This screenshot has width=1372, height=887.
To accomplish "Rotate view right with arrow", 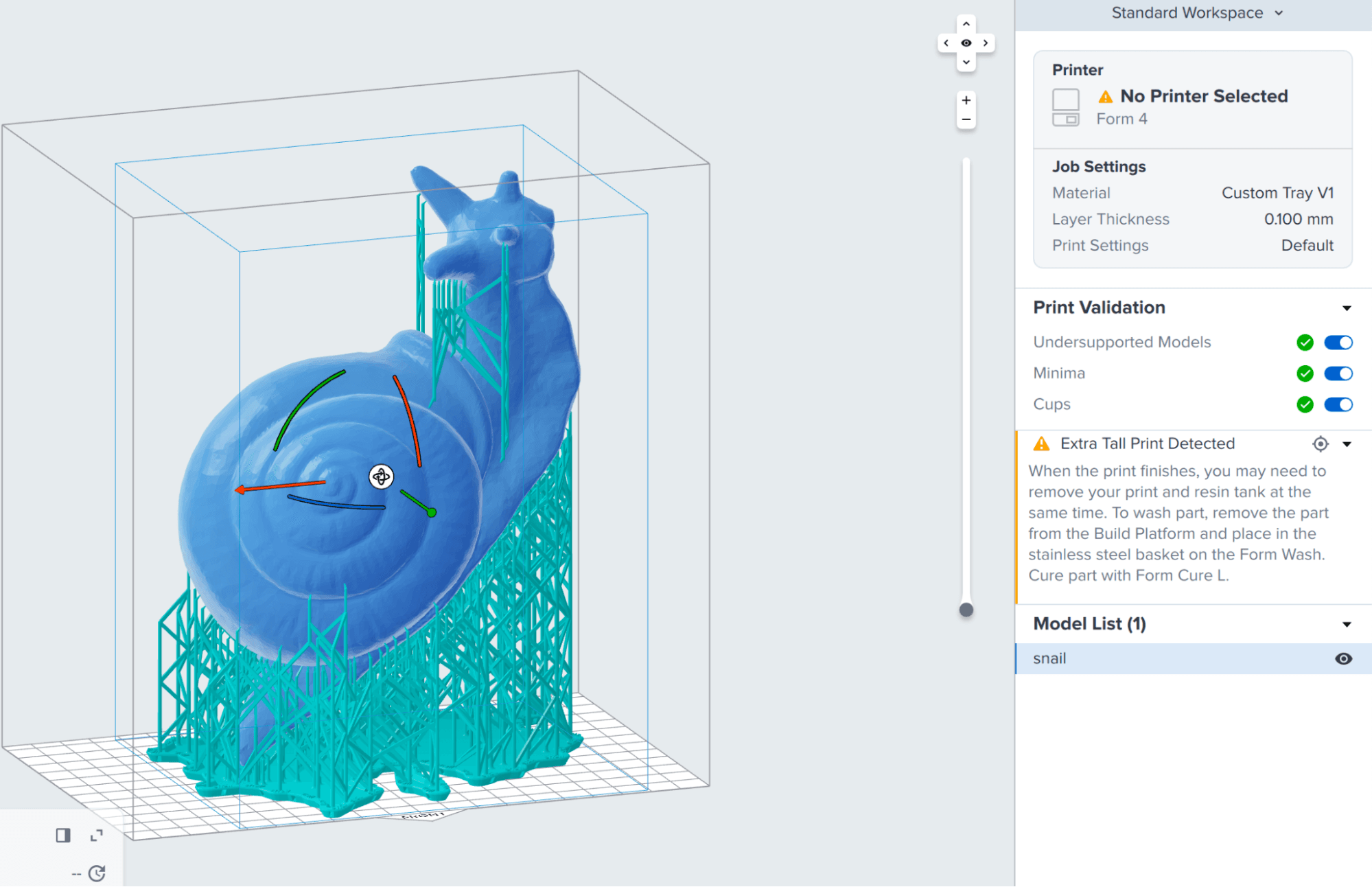I will click(x=986, y=43).
